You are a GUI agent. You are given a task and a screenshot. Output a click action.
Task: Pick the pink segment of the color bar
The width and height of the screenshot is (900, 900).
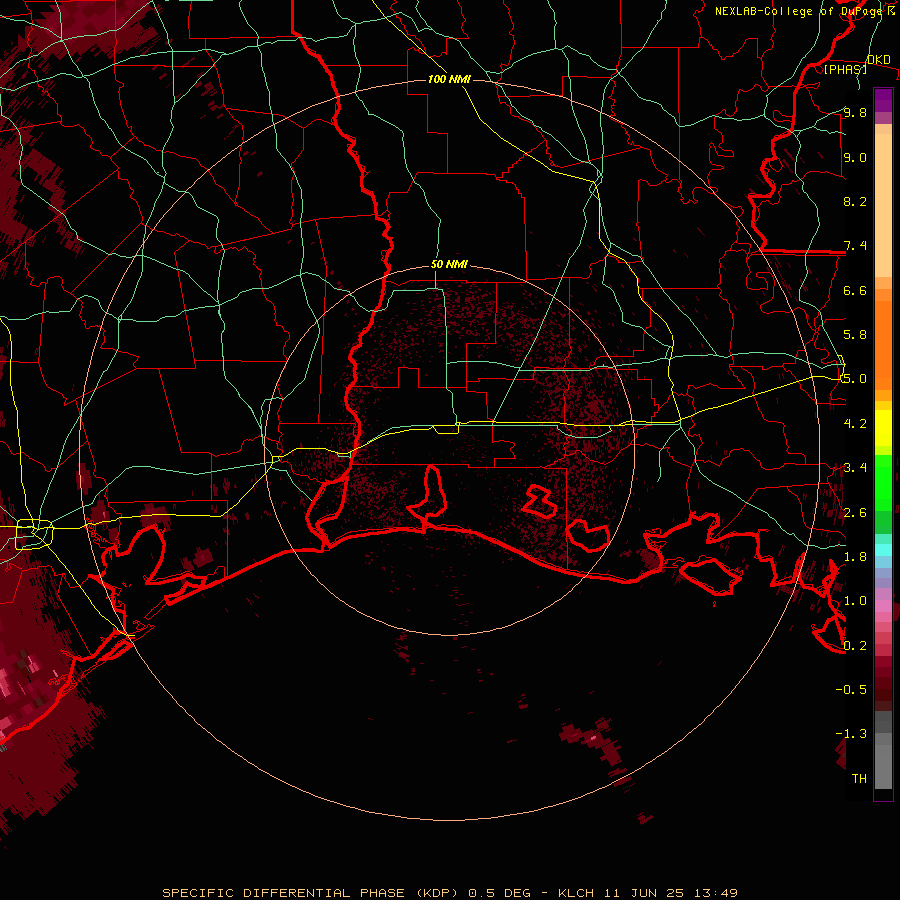(x=883, y=606)
